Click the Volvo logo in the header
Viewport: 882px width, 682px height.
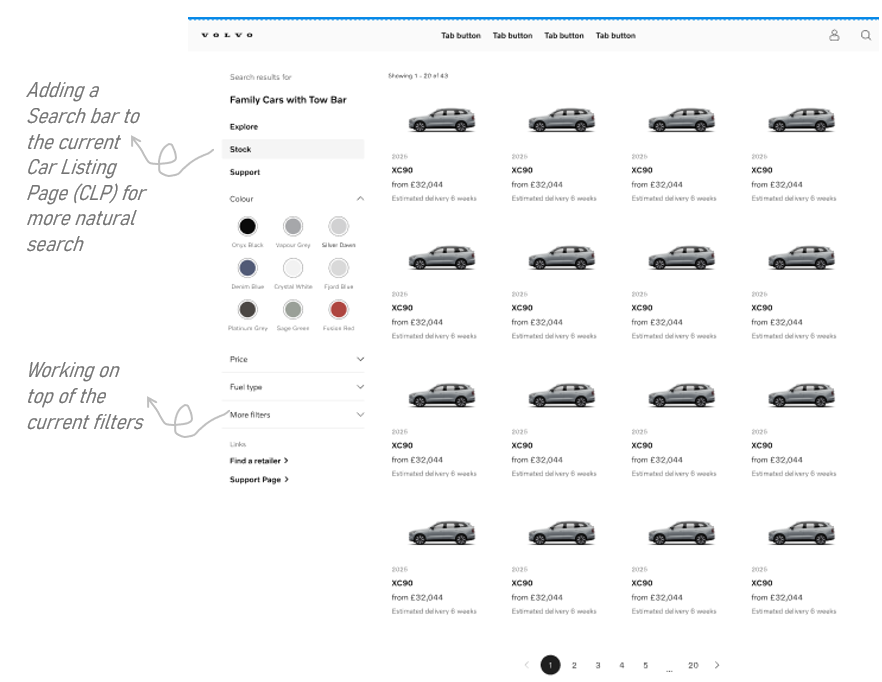coord(227,35)
